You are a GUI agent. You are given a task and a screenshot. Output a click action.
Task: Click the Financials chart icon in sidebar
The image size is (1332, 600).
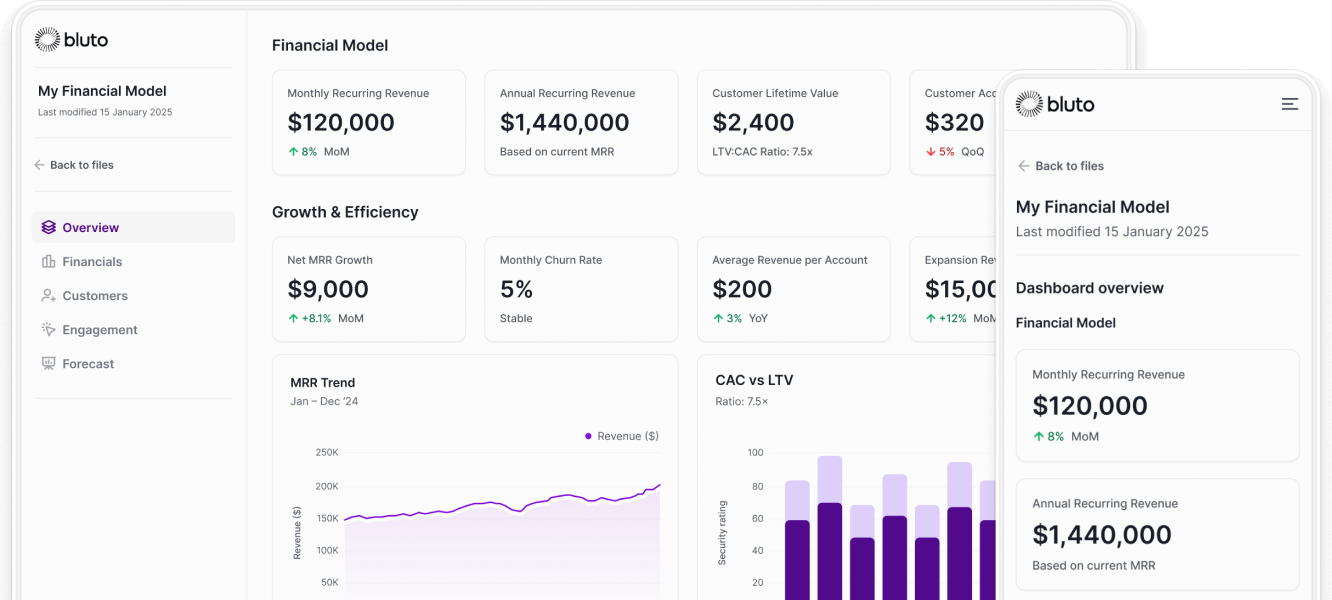pyautogui.click(x=48, y=262)
